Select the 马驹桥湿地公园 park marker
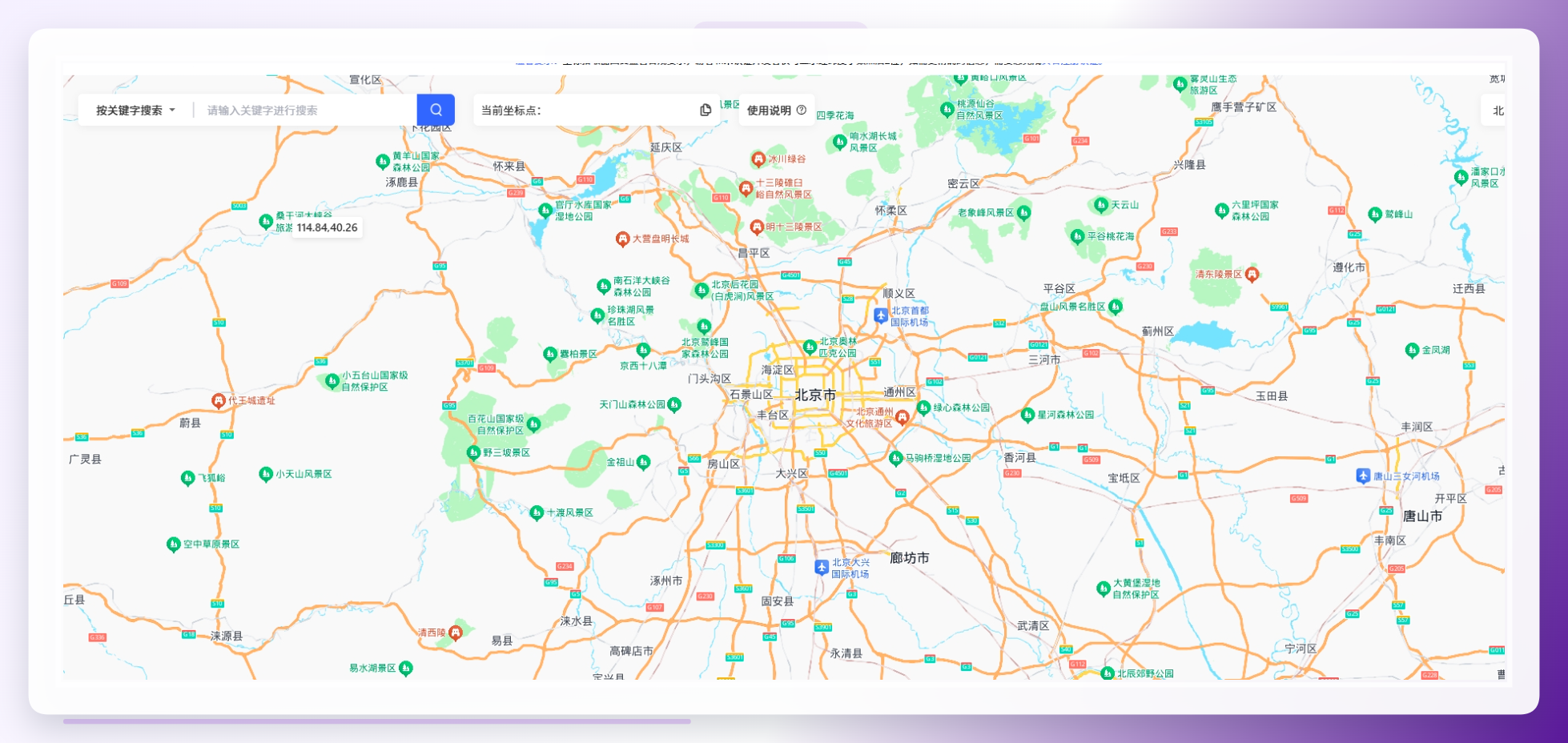This screenshot has height=743, width=1568. 896,458
